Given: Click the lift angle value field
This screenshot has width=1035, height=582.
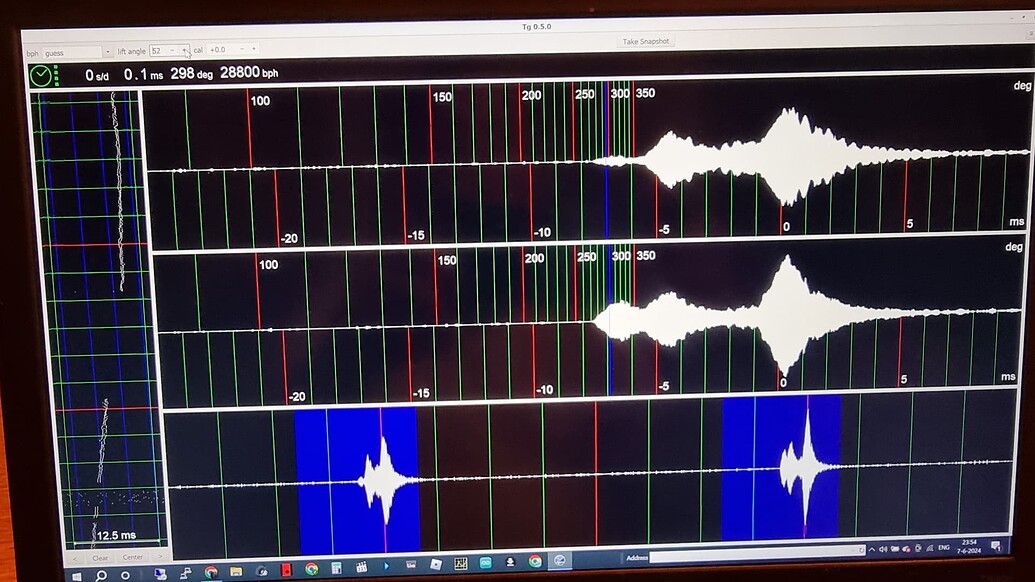Looking at the screenshot, I should [x=158, y=50].
